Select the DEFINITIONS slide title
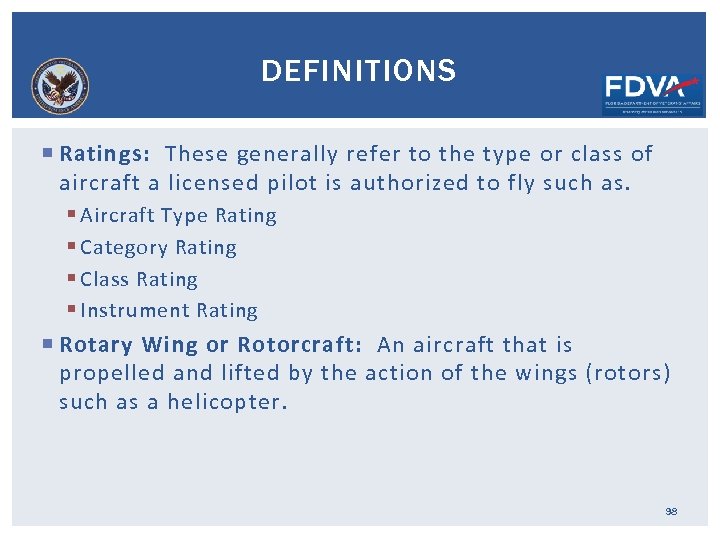The width and height of the screenshot is (720, 540). pyautogui.click(x=358, y=71)
